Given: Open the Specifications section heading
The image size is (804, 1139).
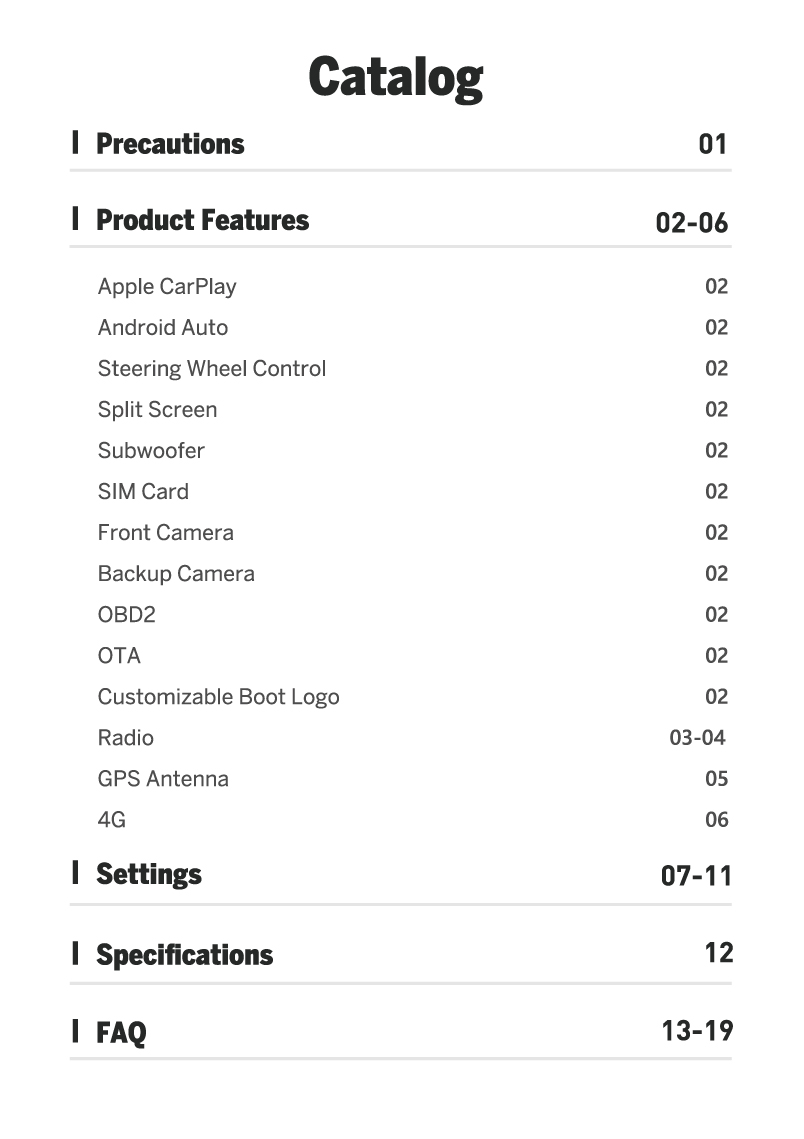Looking at the screenshot, I should pyautogui.click(x=184, y=955).
